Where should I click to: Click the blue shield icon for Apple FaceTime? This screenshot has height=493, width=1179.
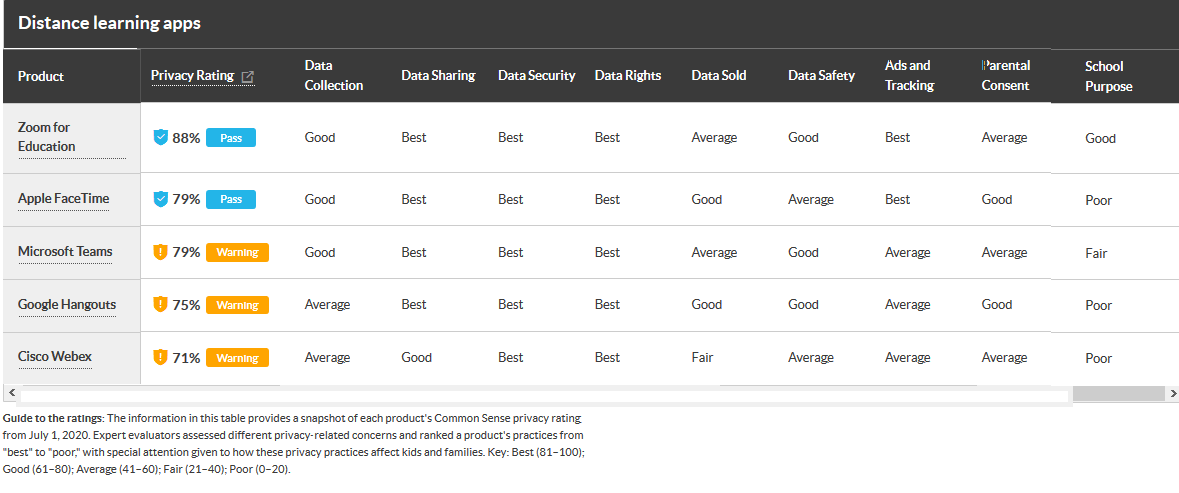point(160,199)
